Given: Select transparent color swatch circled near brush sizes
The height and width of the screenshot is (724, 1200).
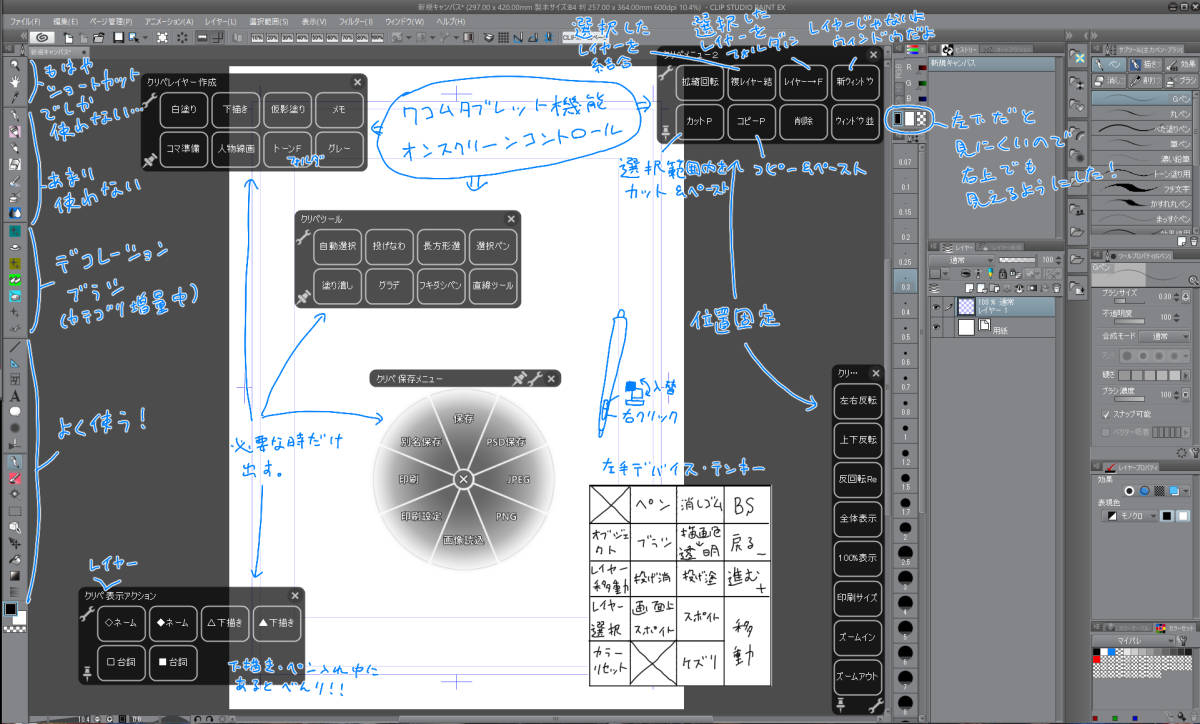Looking at the screenshot, I should tap(921, 118).
